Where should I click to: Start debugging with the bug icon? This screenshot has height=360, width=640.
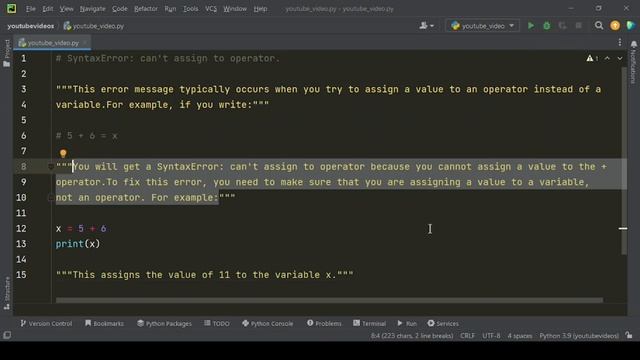pos(547,26)
